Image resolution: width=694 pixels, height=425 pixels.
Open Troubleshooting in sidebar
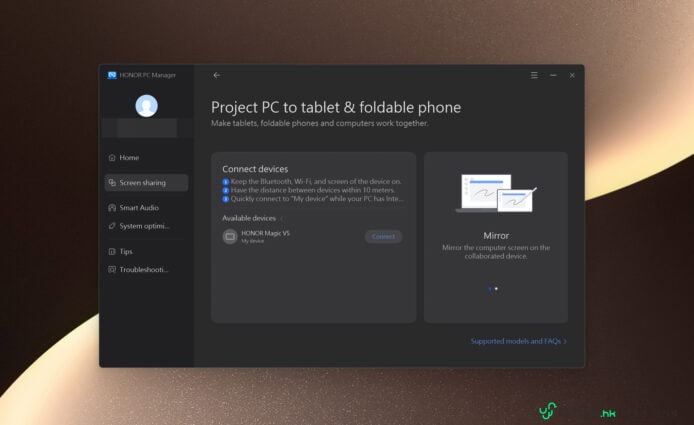click(x=147, y=270)
